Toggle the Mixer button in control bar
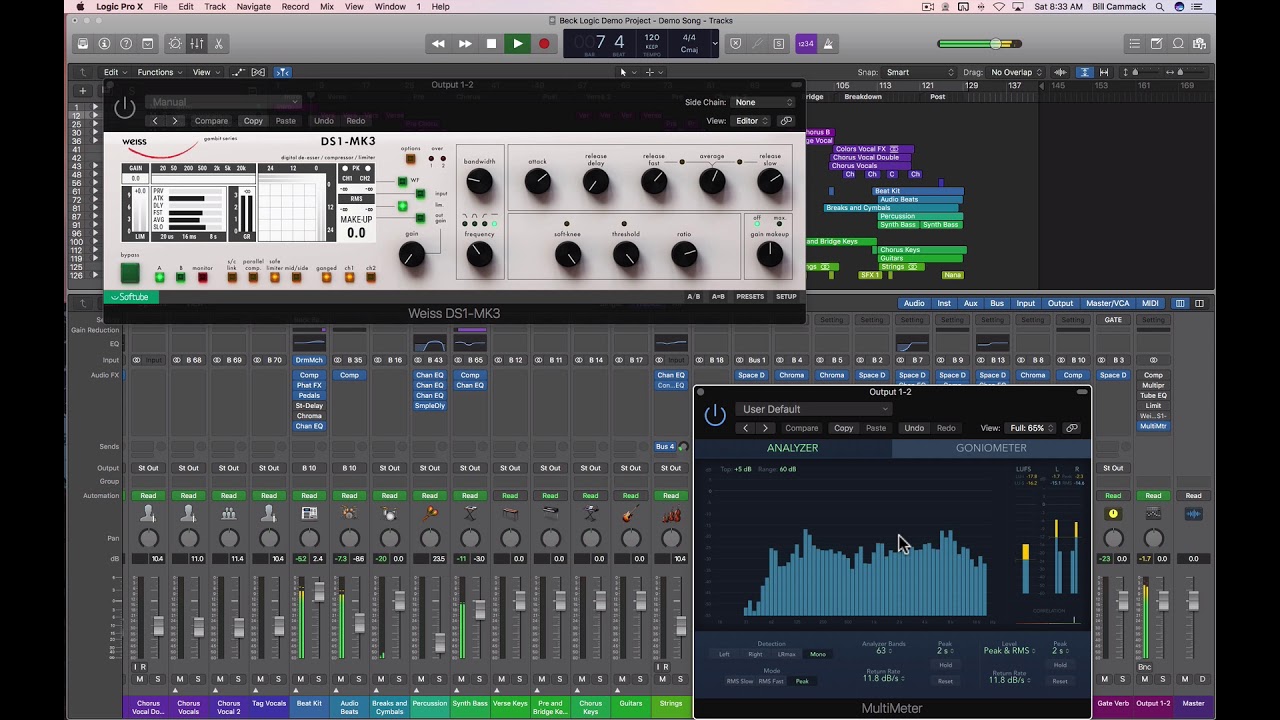Screen dimensions: 1280x720 pos(197,44)
